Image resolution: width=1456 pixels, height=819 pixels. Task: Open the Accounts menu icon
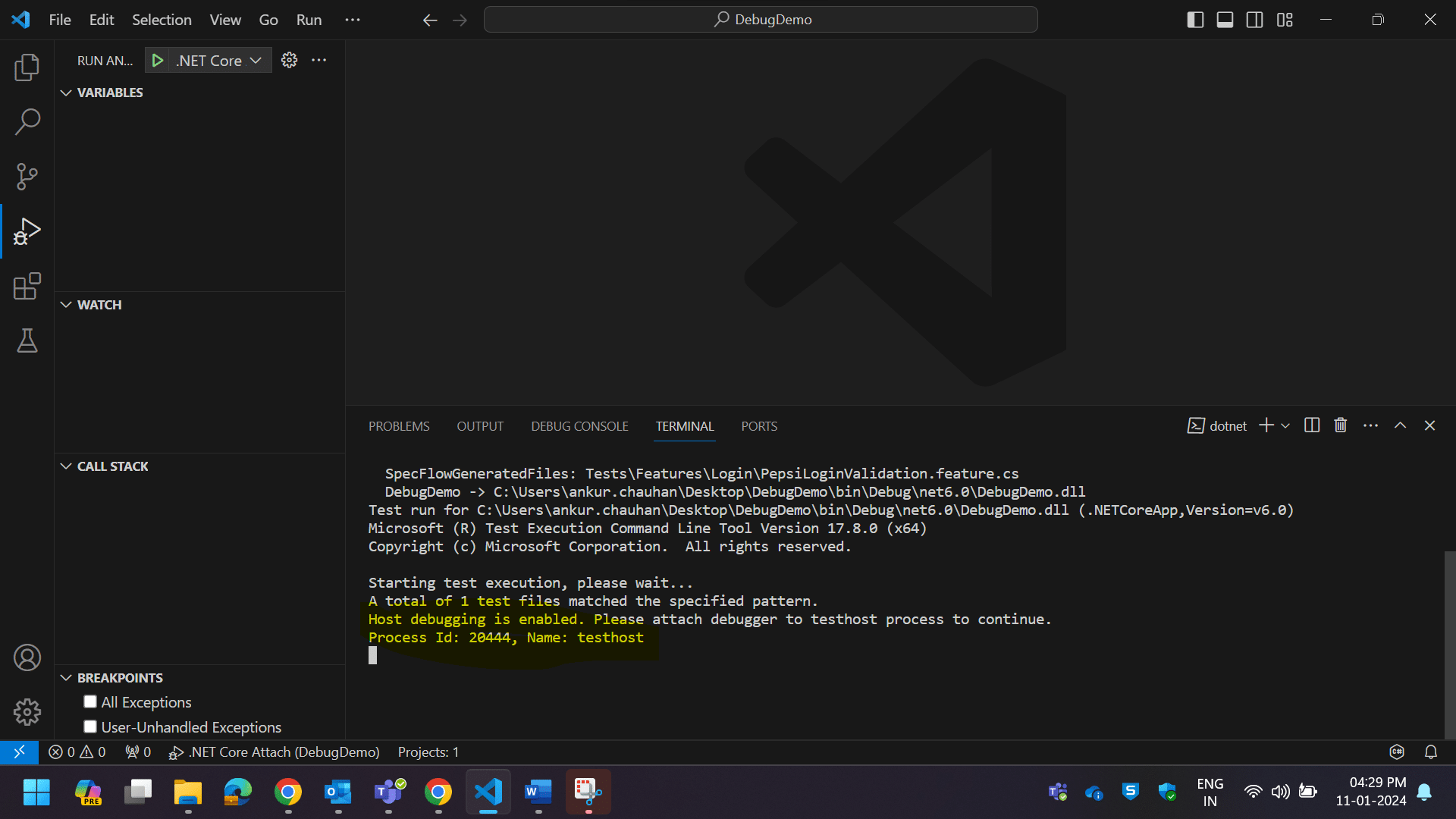click(27, 657)
